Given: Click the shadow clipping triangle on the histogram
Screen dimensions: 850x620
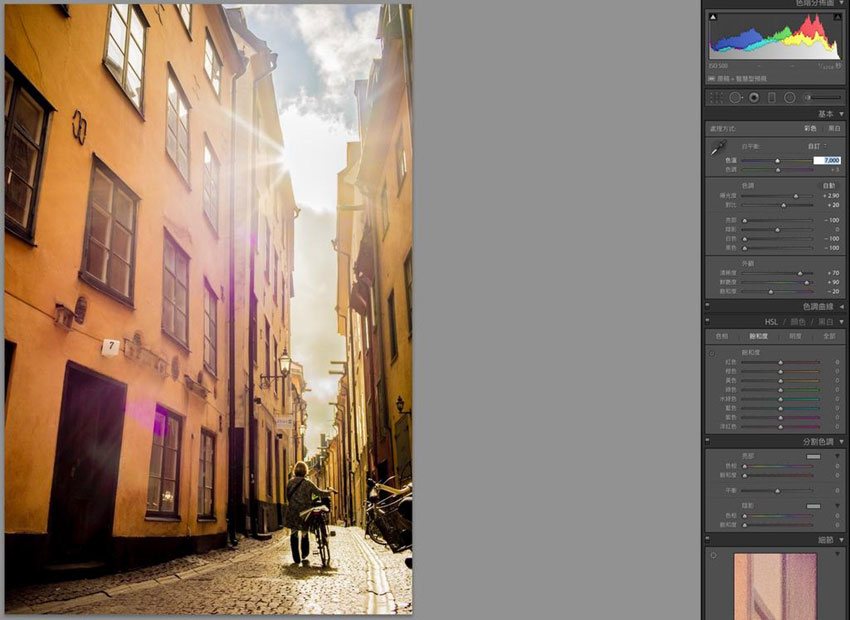Looking at the screenshot, I should click(x=712, y=17).
